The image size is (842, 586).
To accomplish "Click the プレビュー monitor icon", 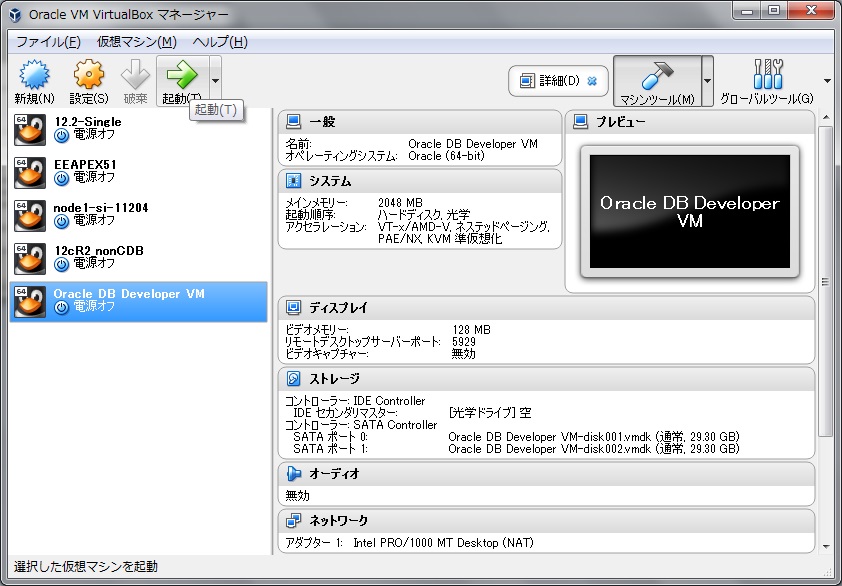I will 580,122.
